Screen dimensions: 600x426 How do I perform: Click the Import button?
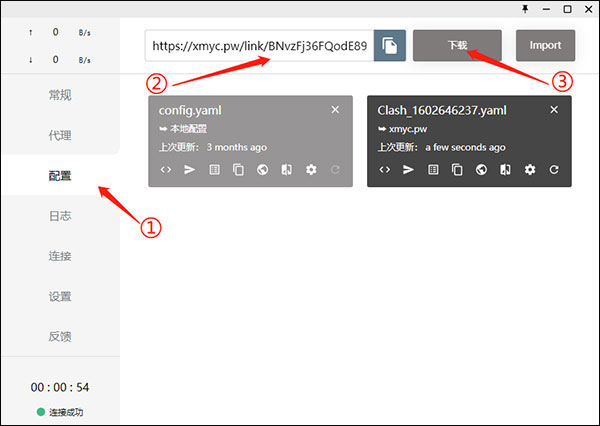click(545, 45)
